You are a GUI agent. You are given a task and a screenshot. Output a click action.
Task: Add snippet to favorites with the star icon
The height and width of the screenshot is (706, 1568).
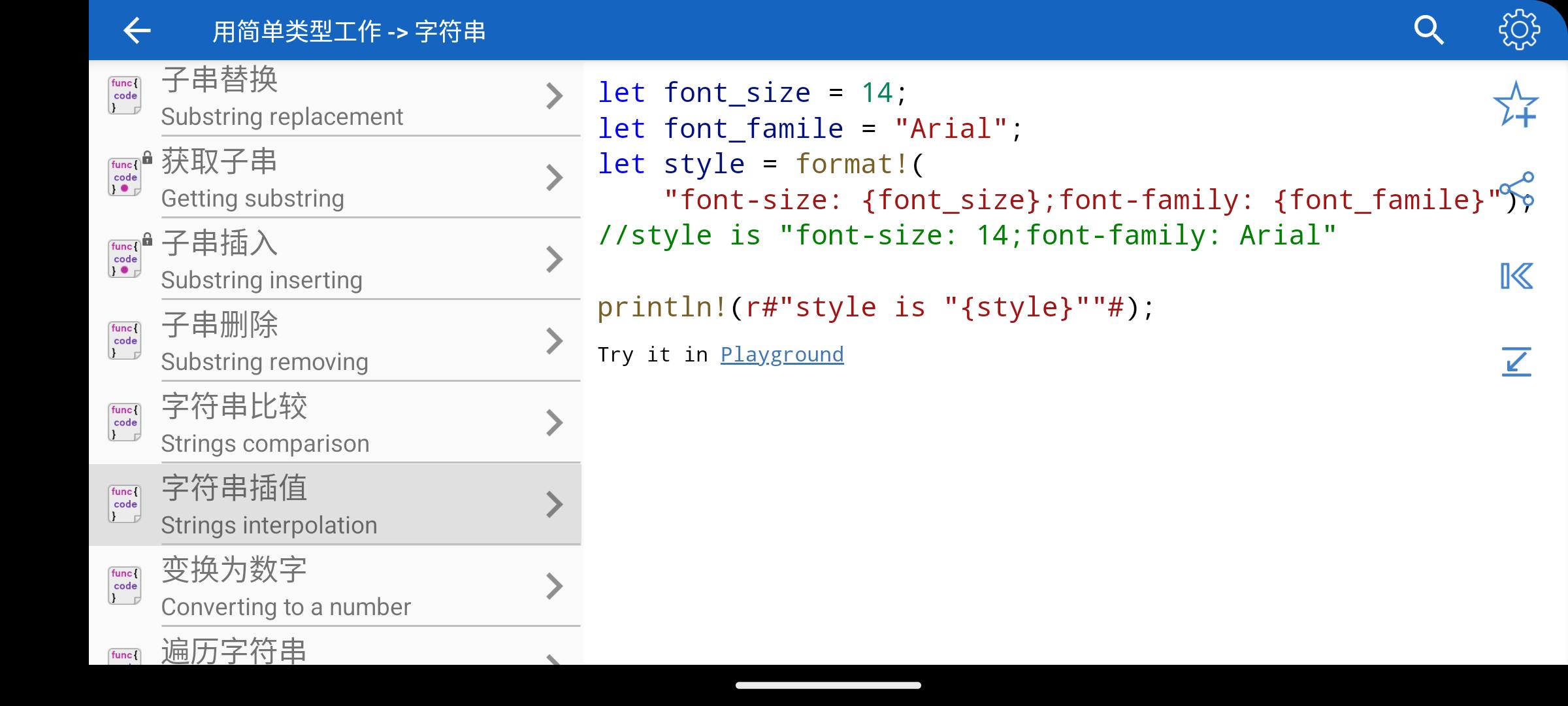(1516, 105)
